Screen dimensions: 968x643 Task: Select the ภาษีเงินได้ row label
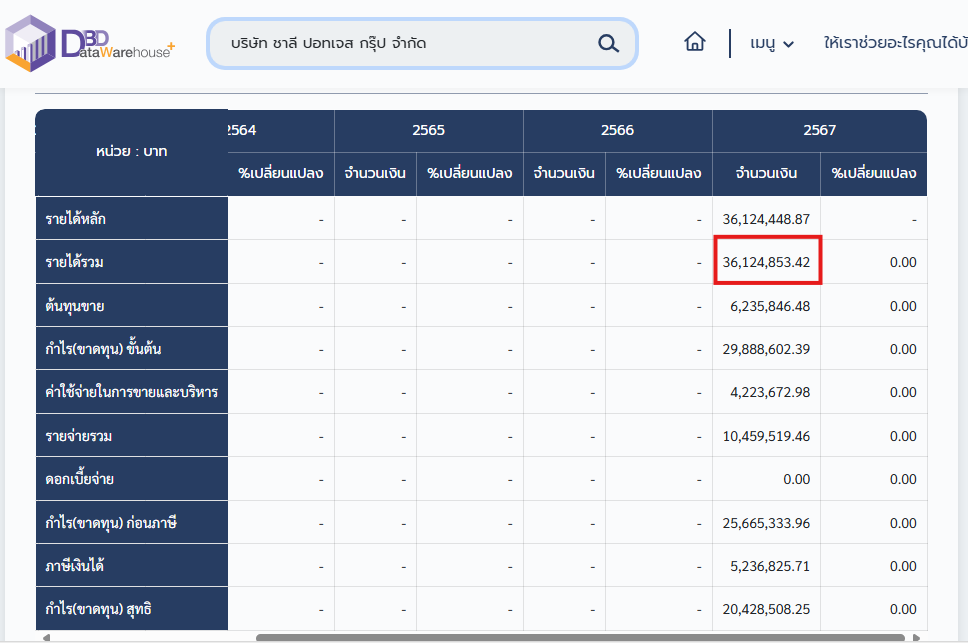131,566
